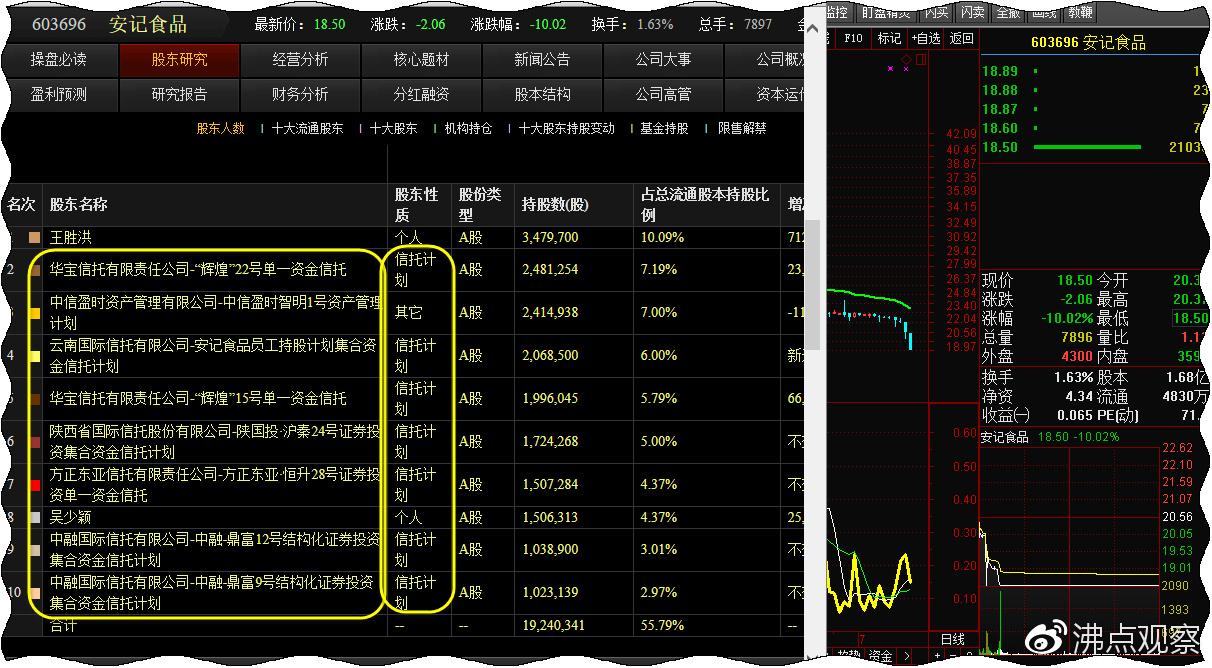Screen dimensions: 1212x668
Task: Click the F10 button in the chart toolbar
Action: point(854,38)
